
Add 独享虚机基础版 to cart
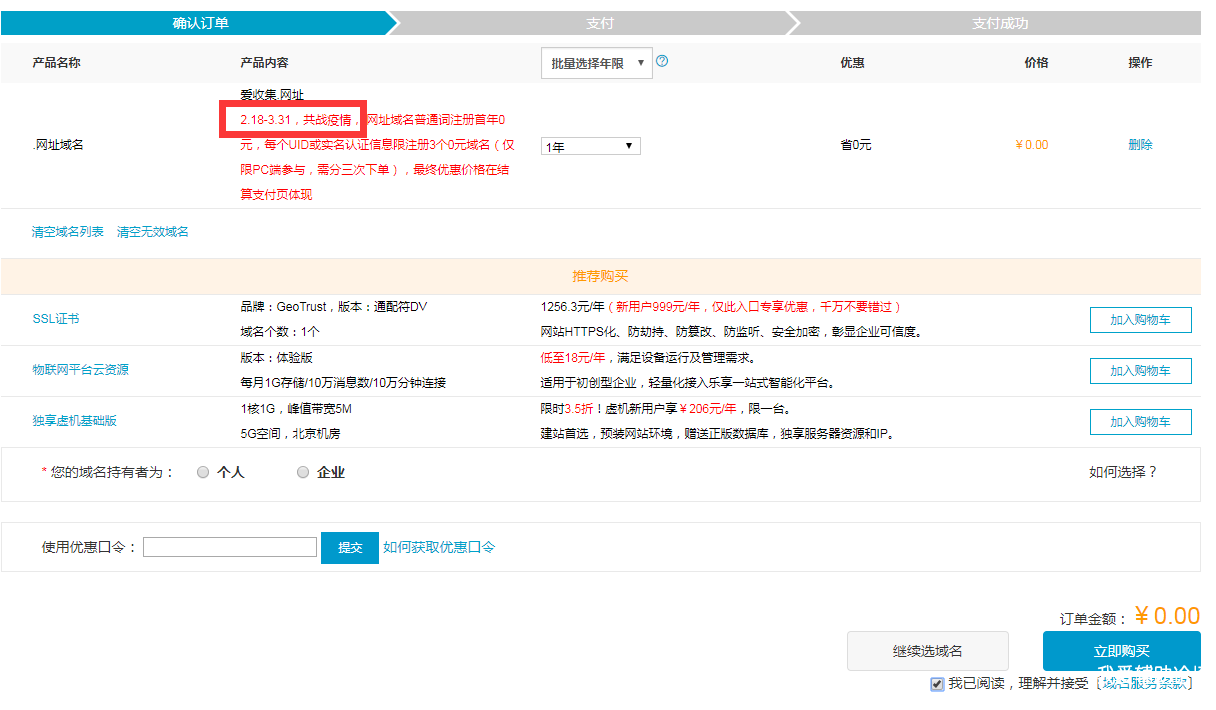tap(1140, 422)
